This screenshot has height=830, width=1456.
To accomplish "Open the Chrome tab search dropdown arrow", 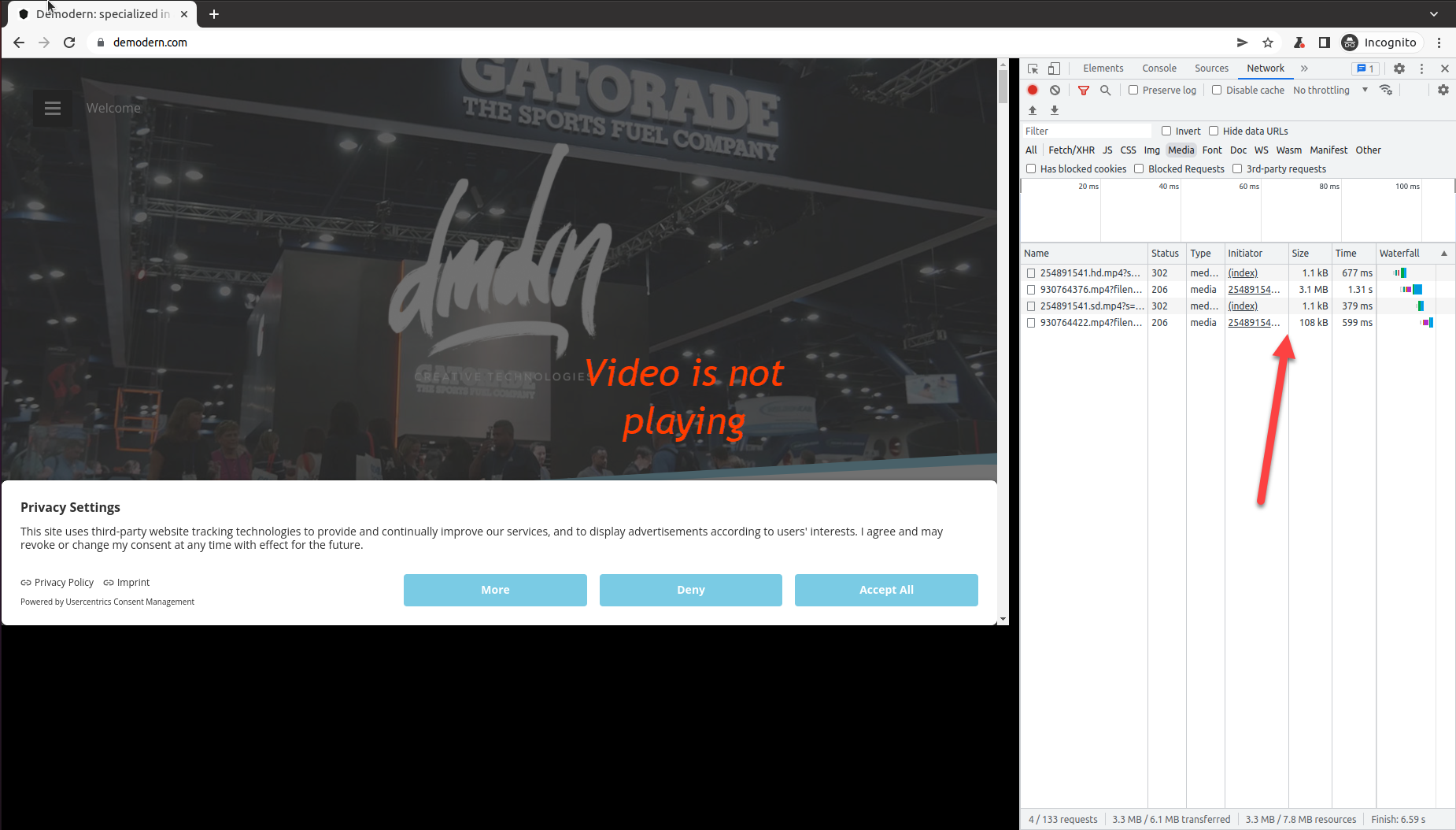I will pyautogui.click(x=1434, y=14).
